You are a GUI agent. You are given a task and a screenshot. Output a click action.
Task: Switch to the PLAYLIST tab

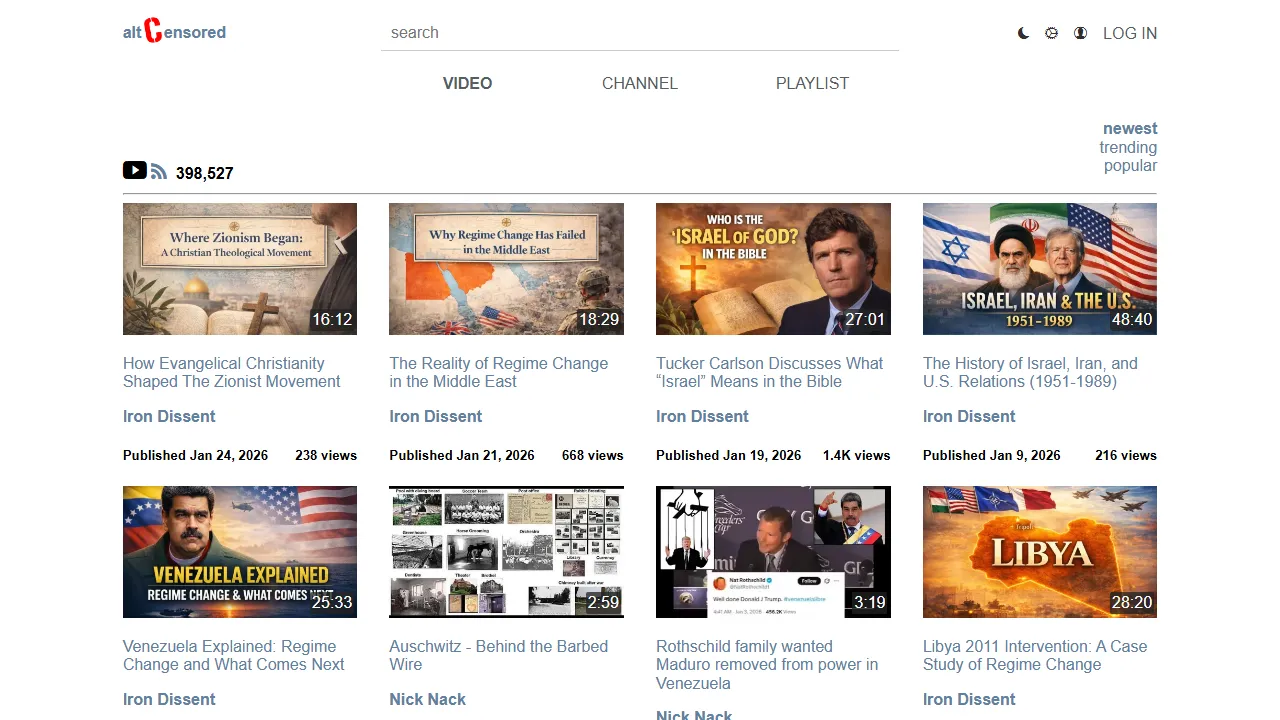pos(812,83)
